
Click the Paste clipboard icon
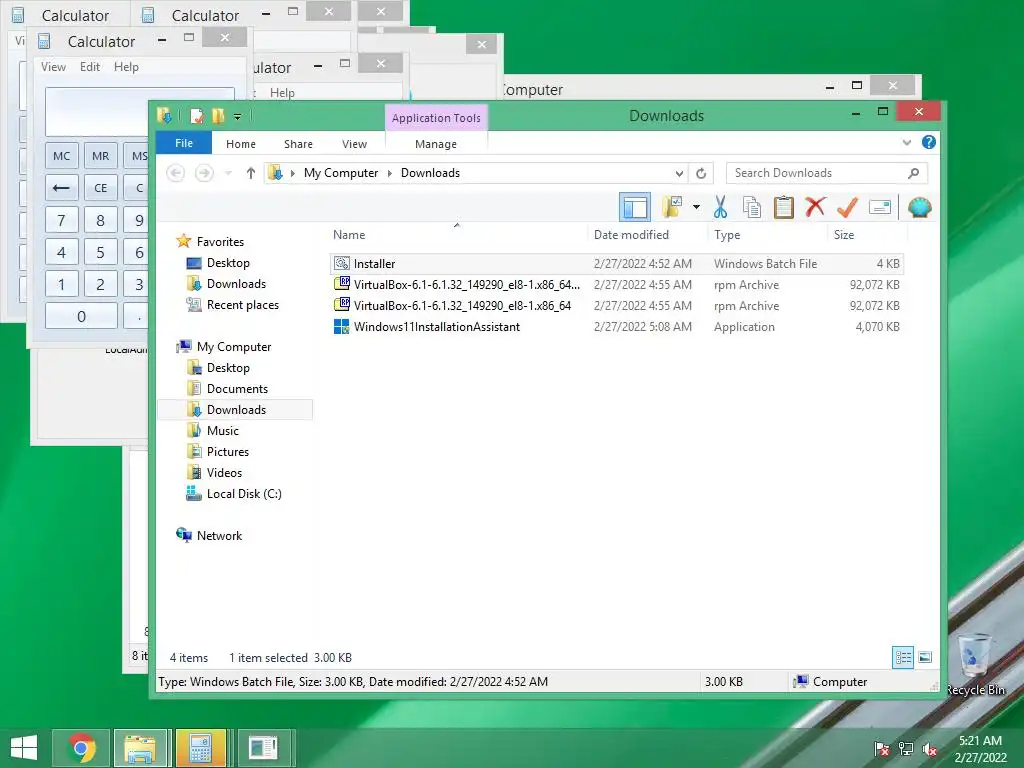click(783, 208)
